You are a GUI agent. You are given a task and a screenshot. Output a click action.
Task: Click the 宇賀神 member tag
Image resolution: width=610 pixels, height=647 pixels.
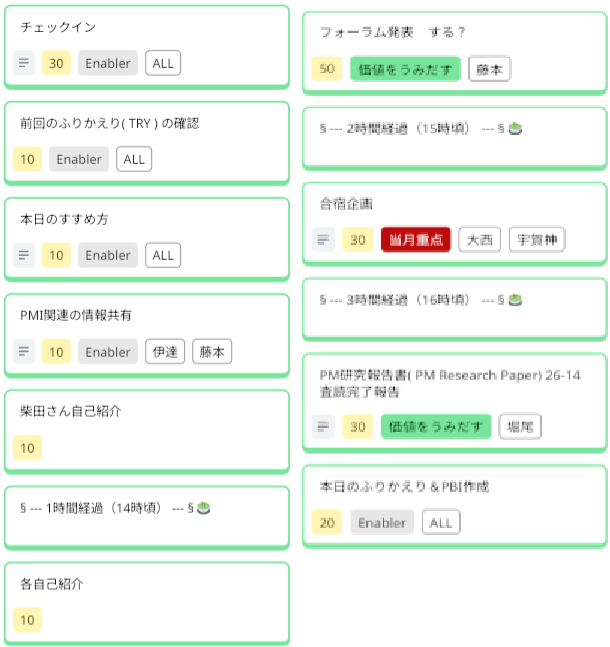(x=537, y=240)
